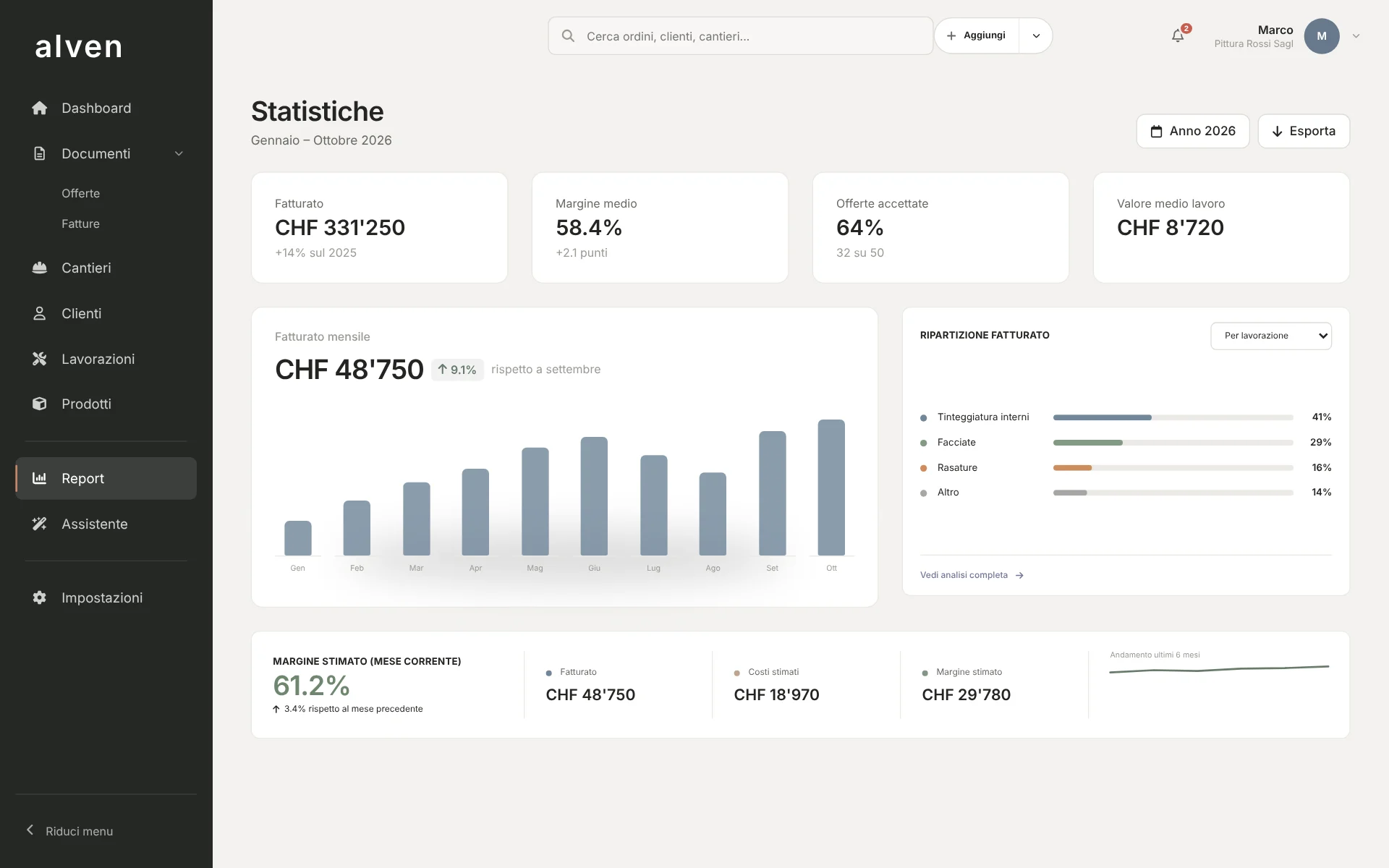Open the notifications bell
Image resolution: width=1389 pixels, height=868 pixels.
(1178, 36)
